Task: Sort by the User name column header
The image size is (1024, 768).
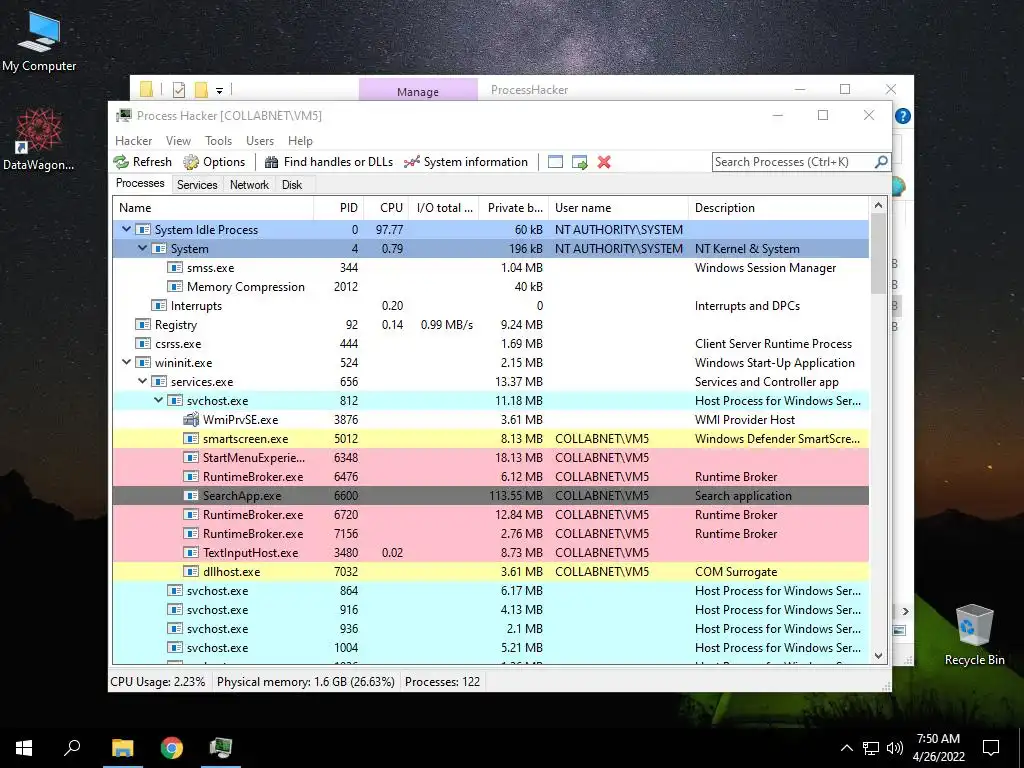Action: tap(618, 208)
